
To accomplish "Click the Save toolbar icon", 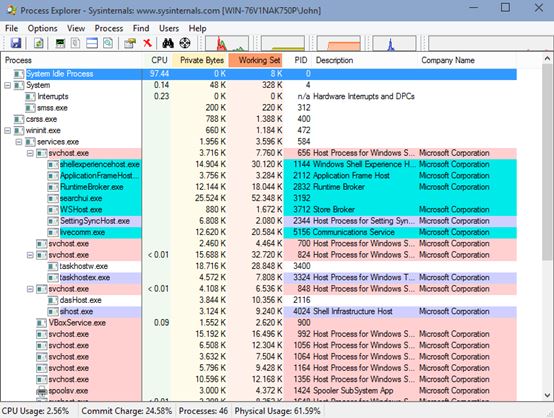I will click(16, 43).
